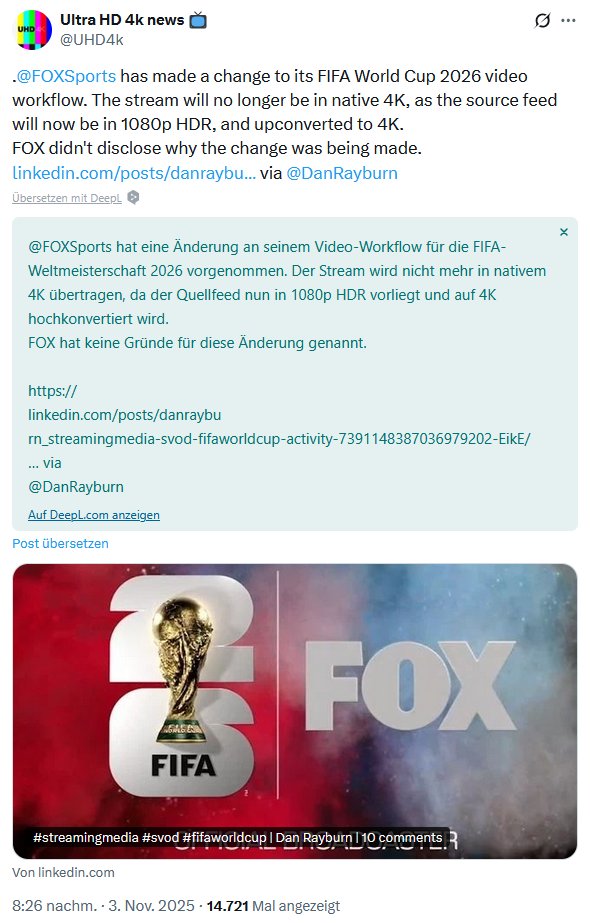Click Übersetzen mit DeepL
Image resolution: width=590 pixels, height=923 pixels.
(x=67, y=198)
